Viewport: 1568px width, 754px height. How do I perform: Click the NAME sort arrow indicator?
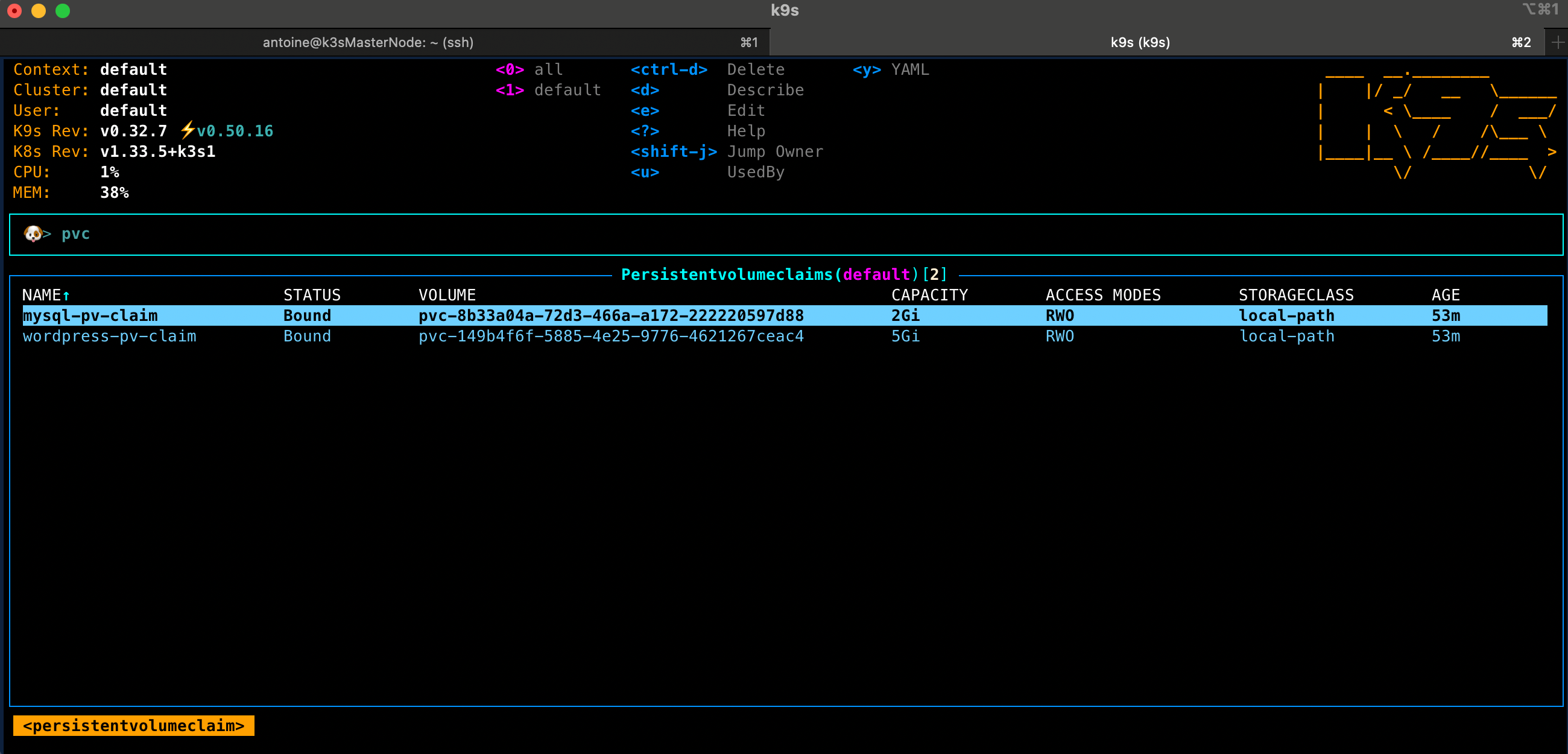tap(66, 296)
